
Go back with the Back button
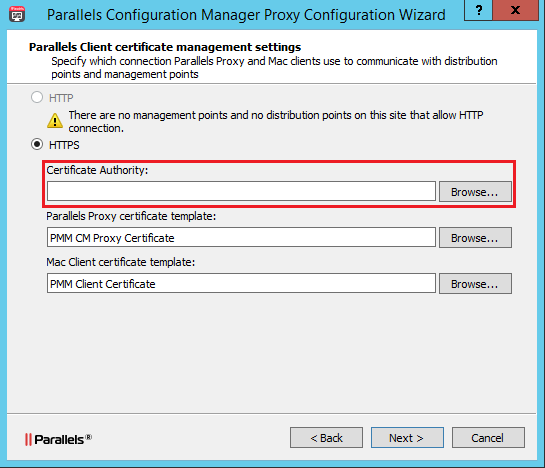[x=326, y=438]
